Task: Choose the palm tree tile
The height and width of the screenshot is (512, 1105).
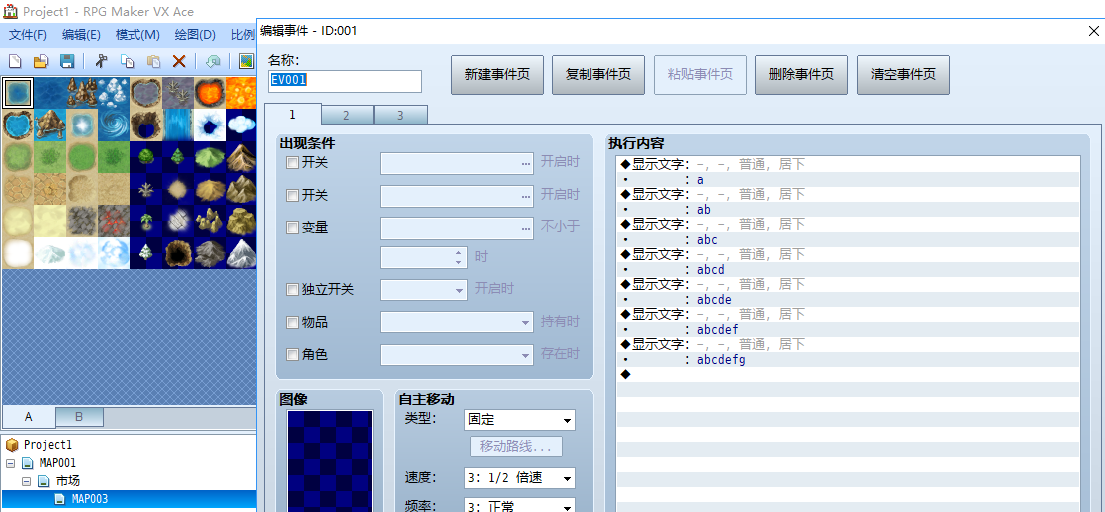Action: (x=145, y=220)
